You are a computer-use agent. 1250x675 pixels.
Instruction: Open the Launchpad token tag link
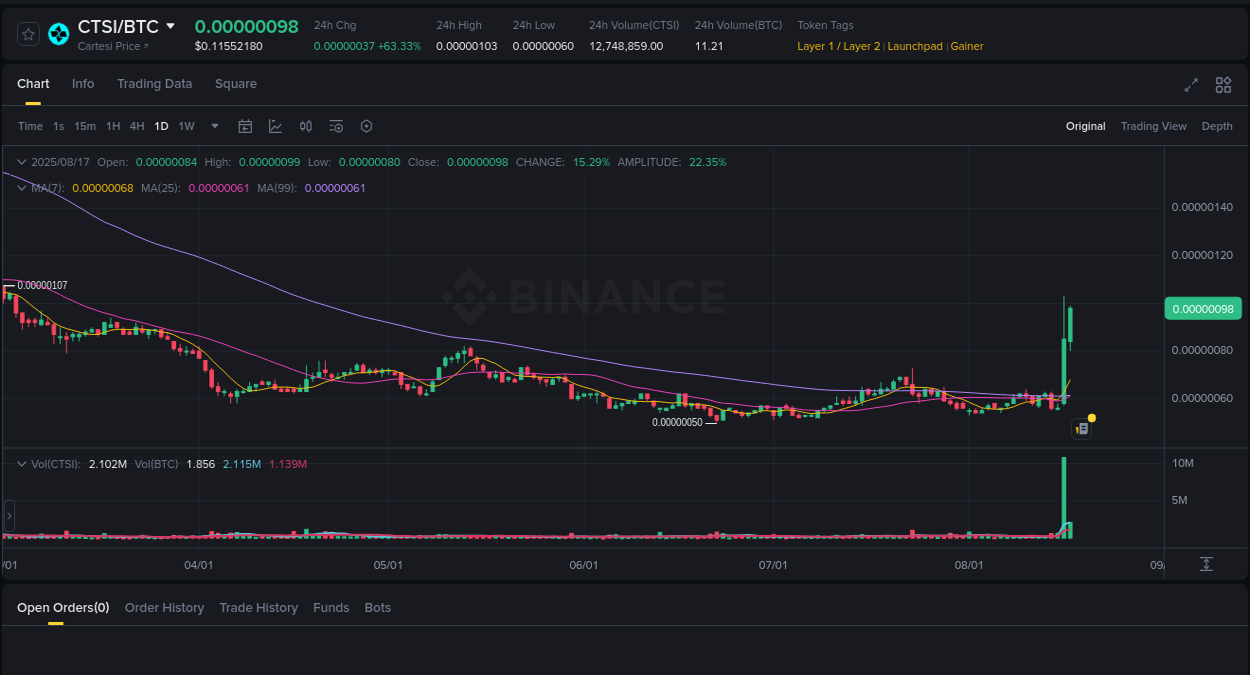click(915, 46)
